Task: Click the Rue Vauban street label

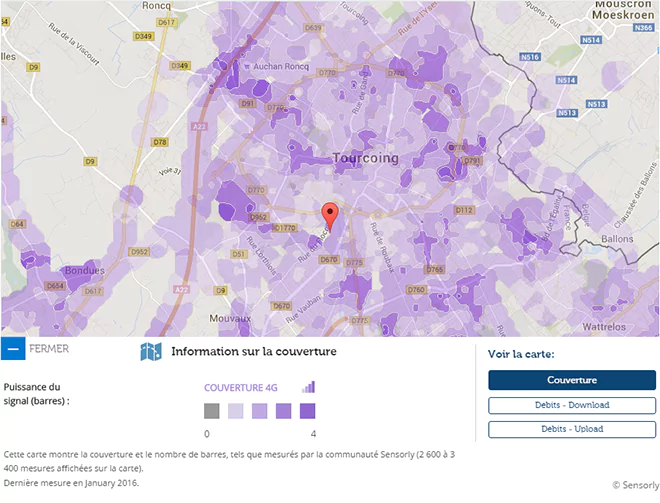Action: click(303, 309)
